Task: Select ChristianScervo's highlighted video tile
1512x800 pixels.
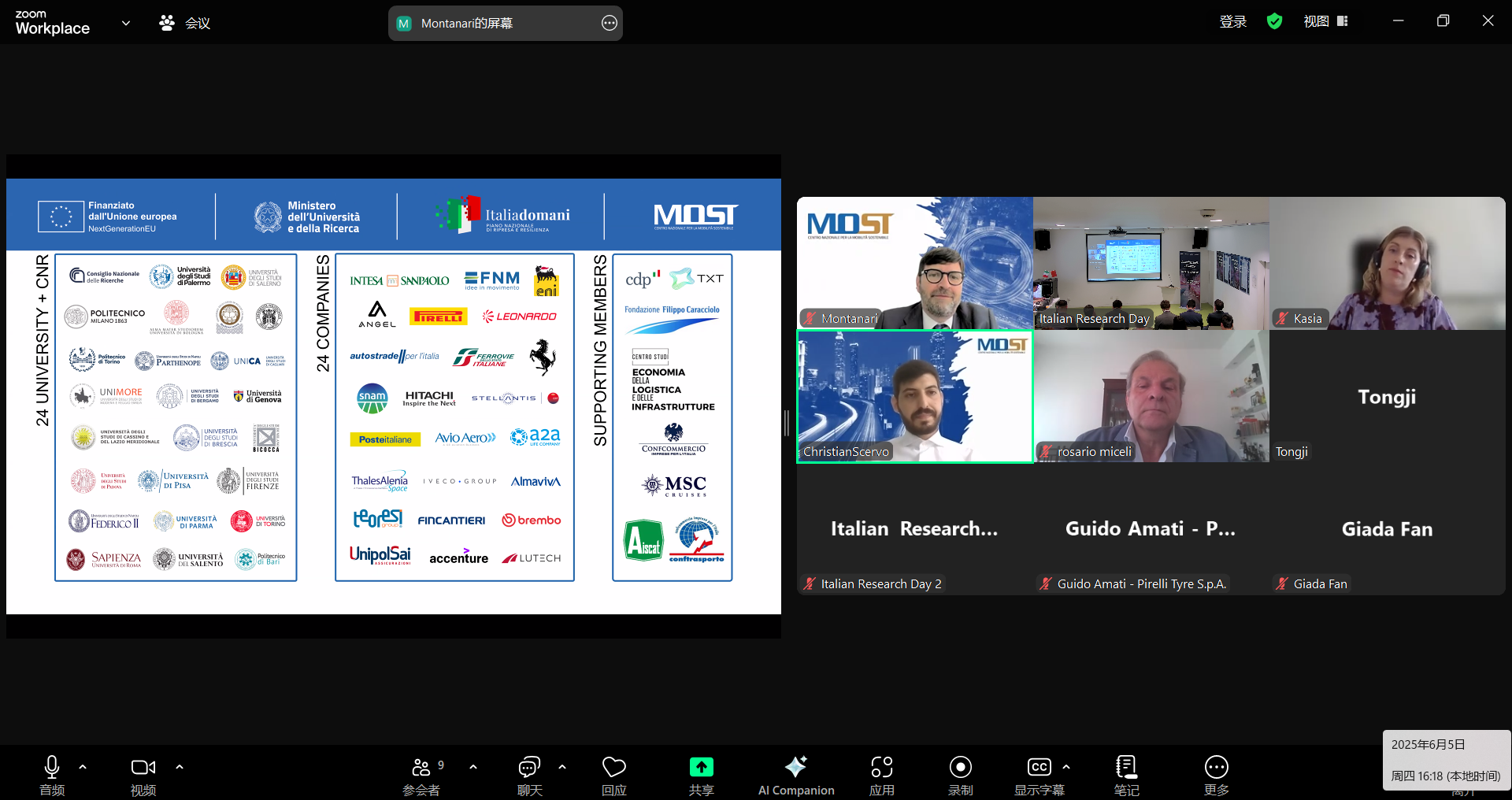Action: click(915, 396)
